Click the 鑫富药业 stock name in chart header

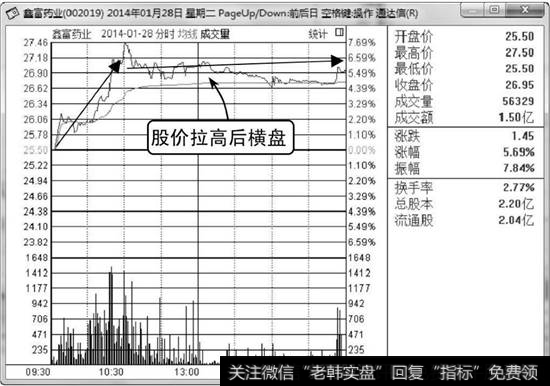pyautogui.click(x=72, y=34)
